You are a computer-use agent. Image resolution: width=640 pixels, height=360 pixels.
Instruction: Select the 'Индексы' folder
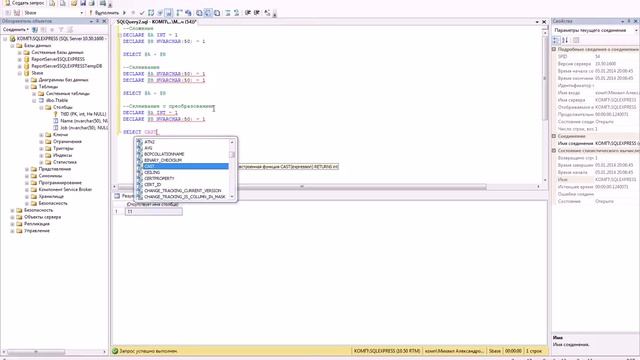click(62, 156)
